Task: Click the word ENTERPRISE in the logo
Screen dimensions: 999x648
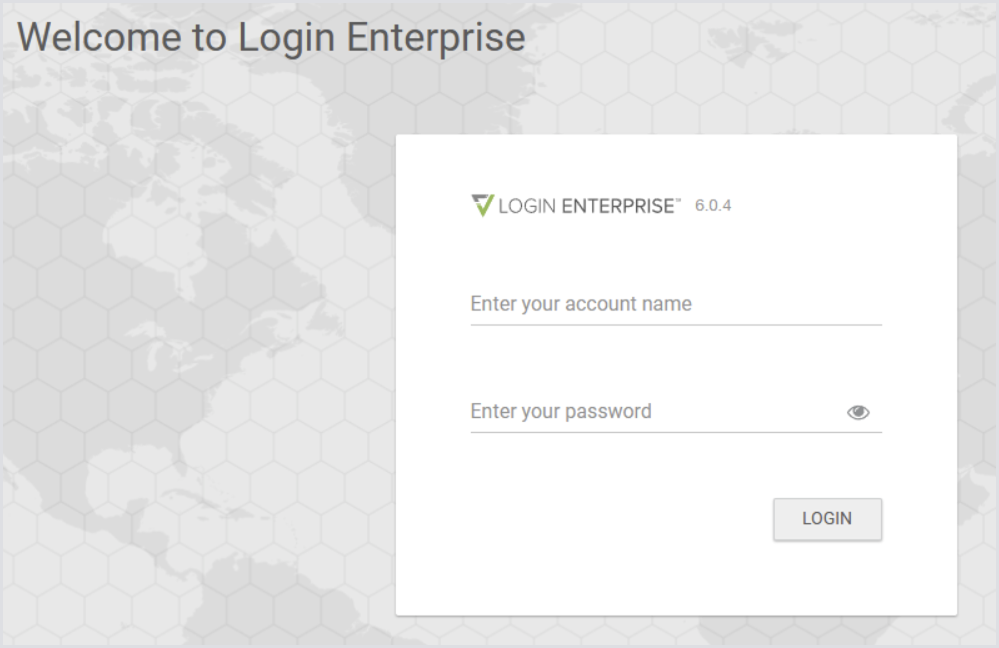Action: point(617,206)
